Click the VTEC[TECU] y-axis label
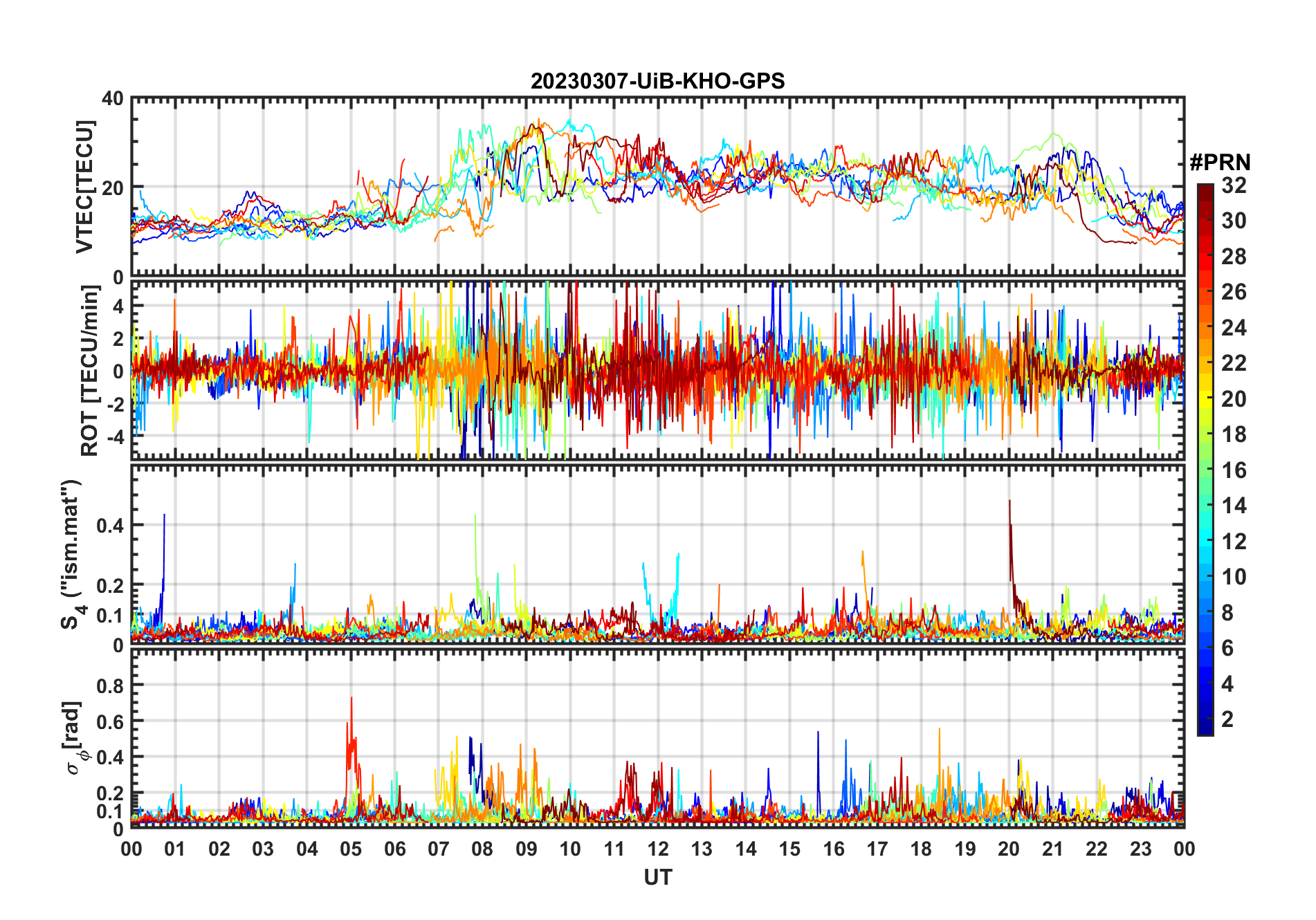The height and width of the screenshot is (920, 1316). tap(84, 187)
